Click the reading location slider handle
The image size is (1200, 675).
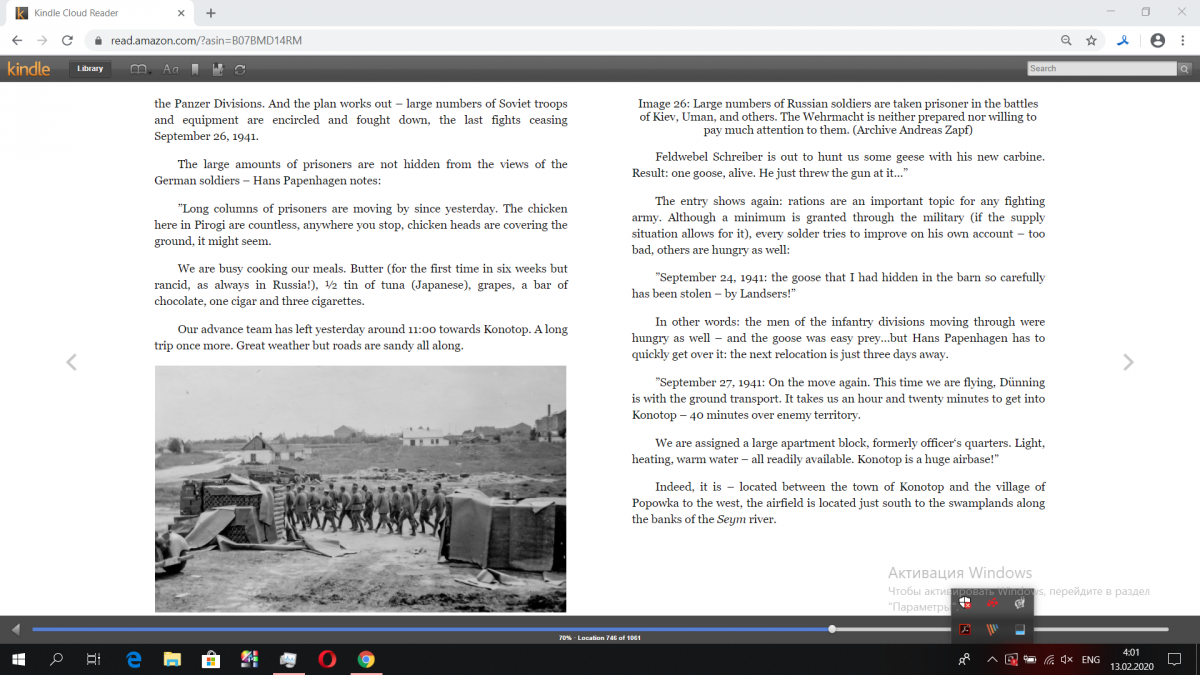832,629
